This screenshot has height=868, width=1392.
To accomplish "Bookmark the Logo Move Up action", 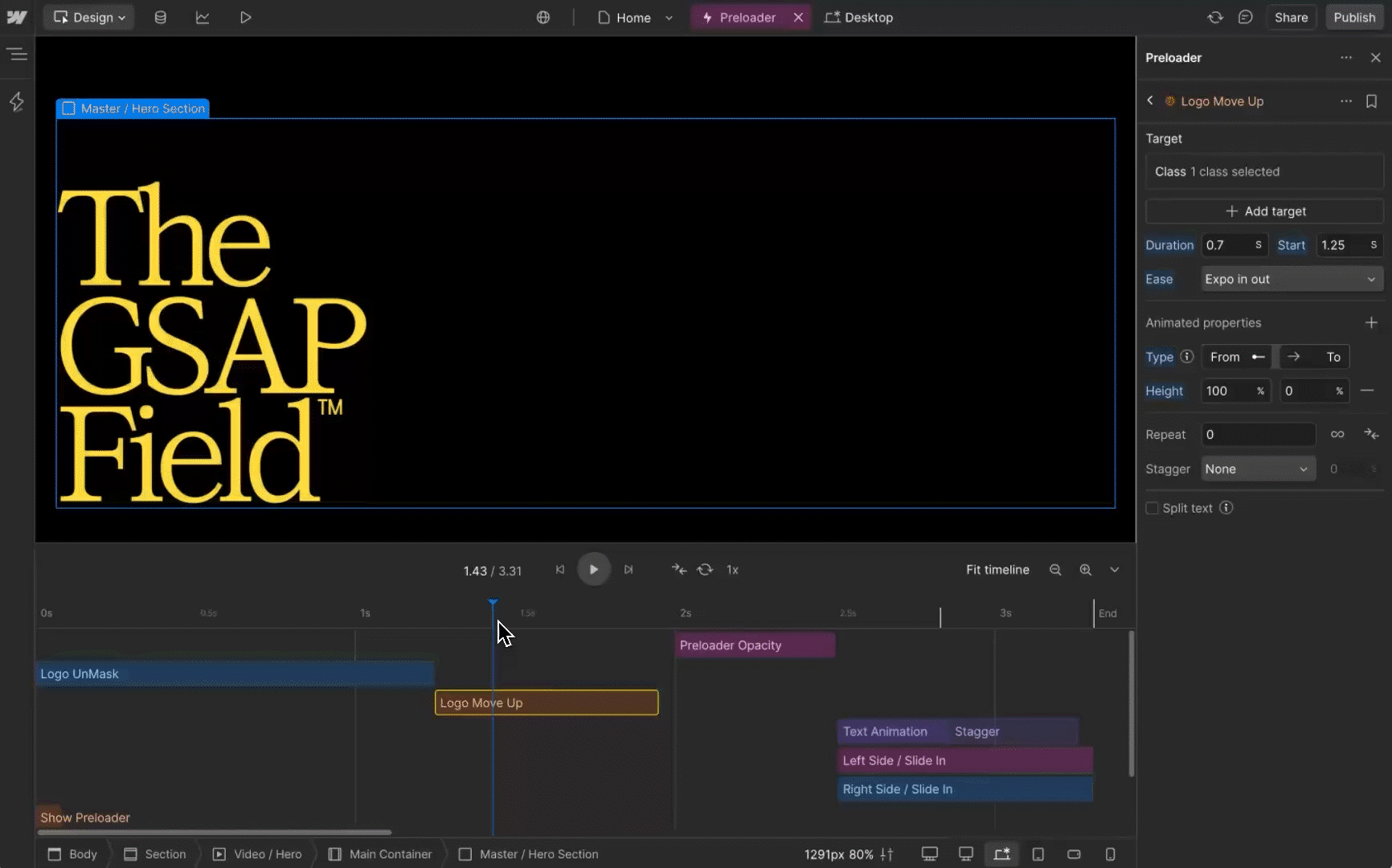I will click(1372, 101).
